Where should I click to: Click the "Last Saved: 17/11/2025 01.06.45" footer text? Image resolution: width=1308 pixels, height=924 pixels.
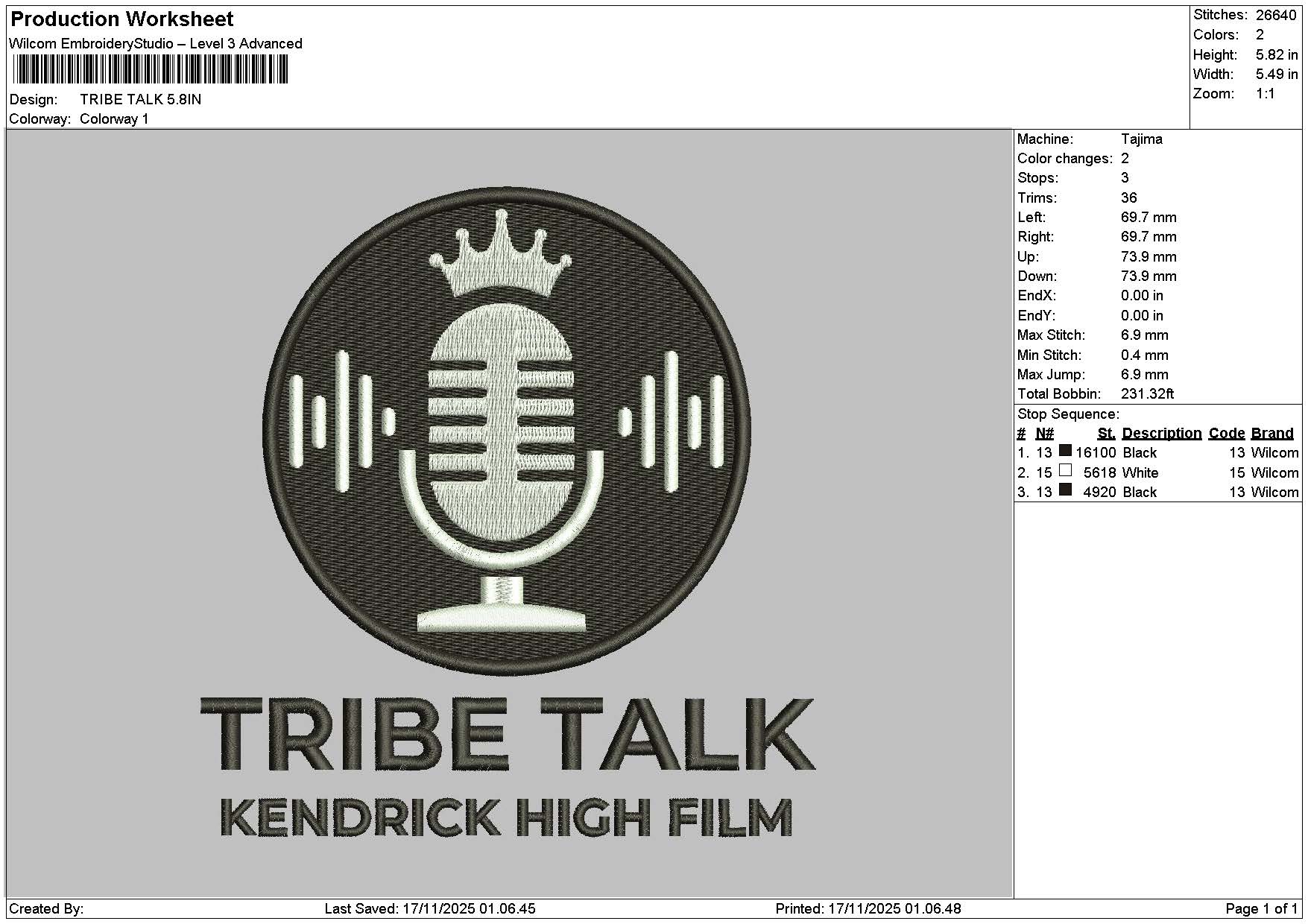(x=430, y=908)
